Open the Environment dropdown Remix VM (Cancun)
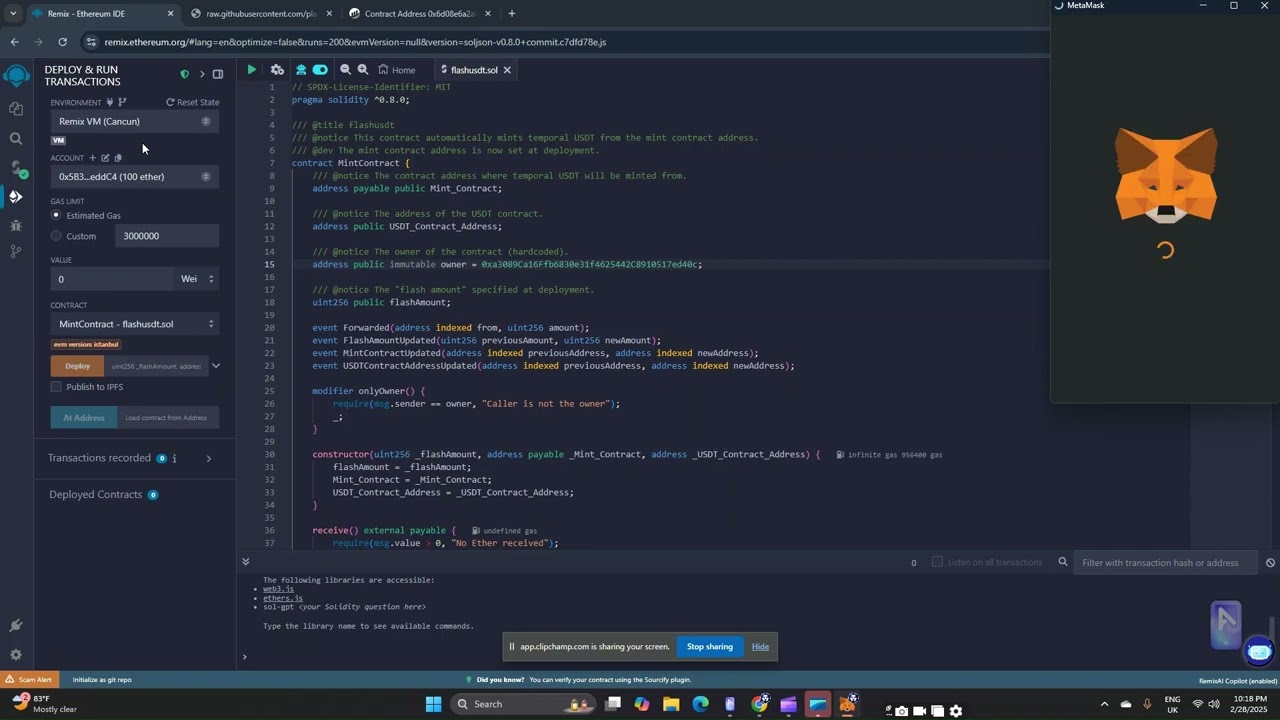Screen dimensions: 1280x720 (135, 121)
